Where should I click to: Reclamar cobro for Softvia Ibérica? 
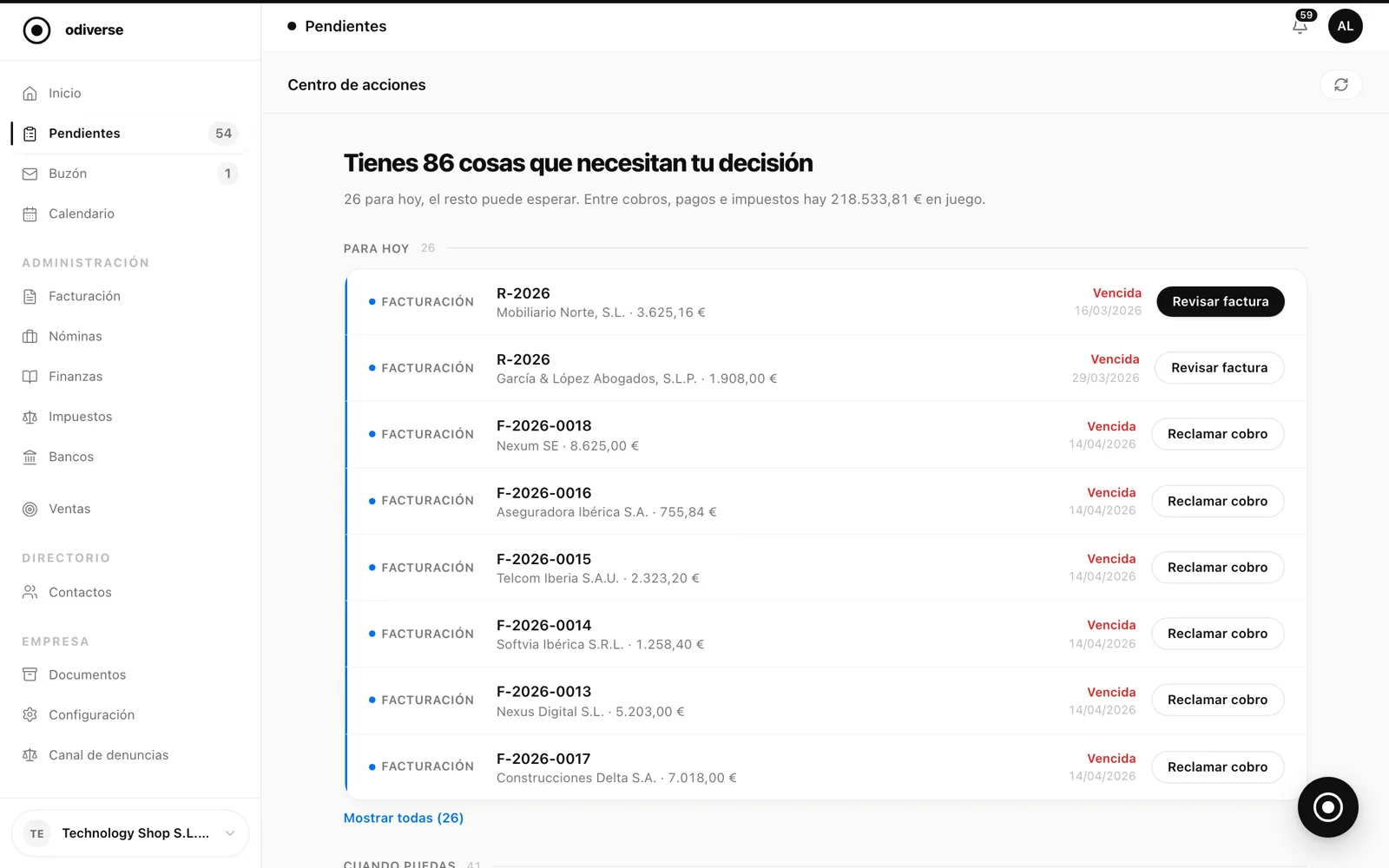(x=1217, y=634)
